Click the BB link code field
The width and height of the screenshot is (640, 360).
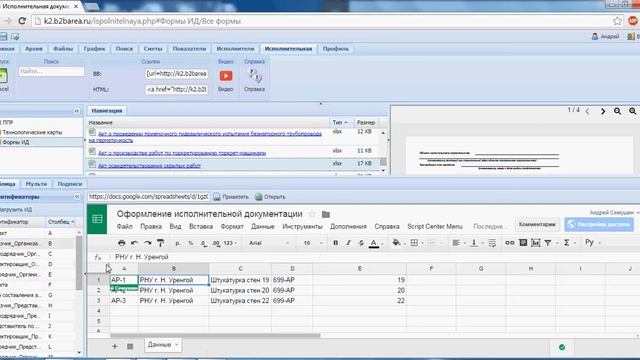tap(176, 74)
